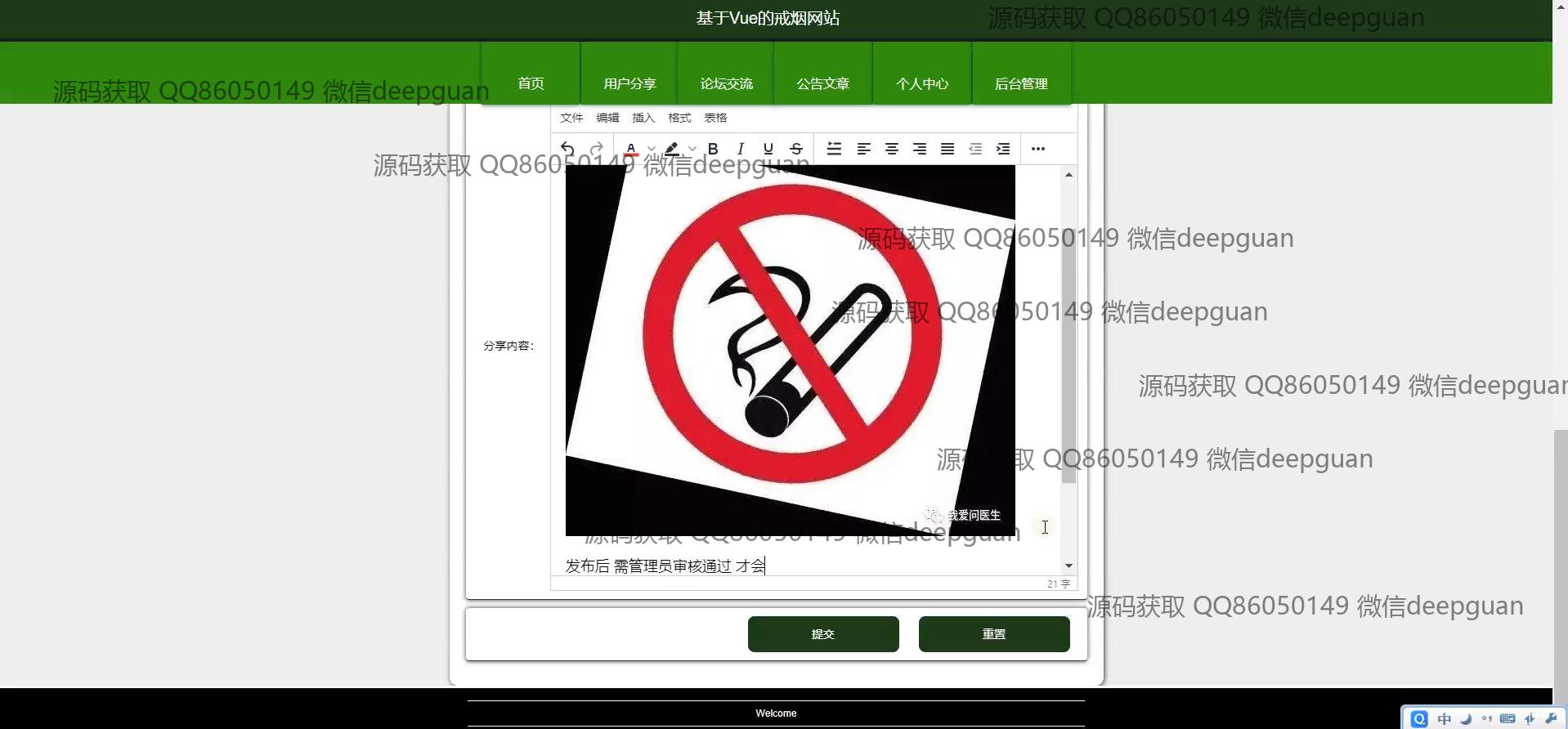Open the 插入 editor menu
1568x729 pixels.
coord(643,118)
